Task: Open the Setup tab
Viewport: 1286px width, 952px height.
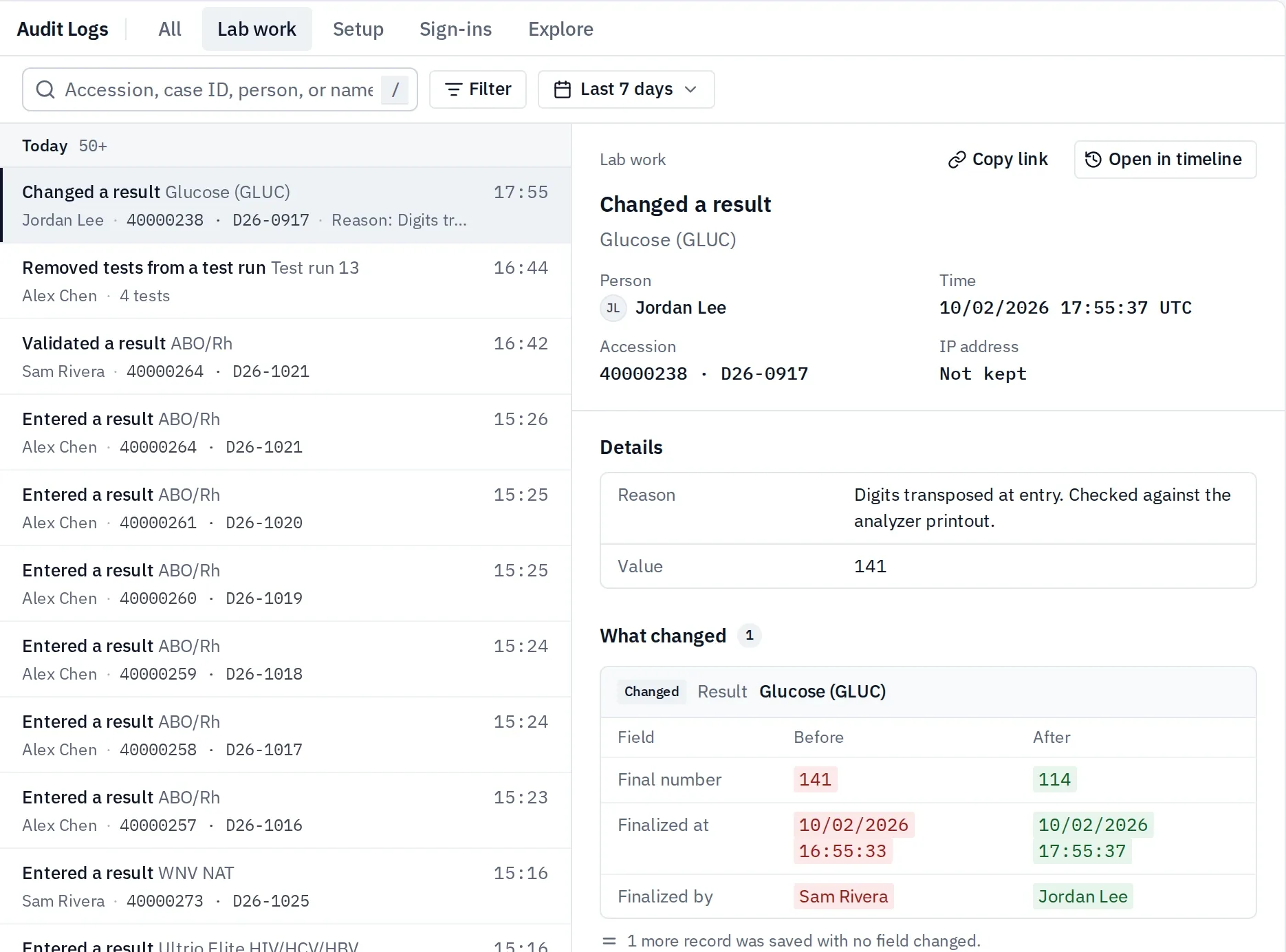Action: [x=358, y=29]
